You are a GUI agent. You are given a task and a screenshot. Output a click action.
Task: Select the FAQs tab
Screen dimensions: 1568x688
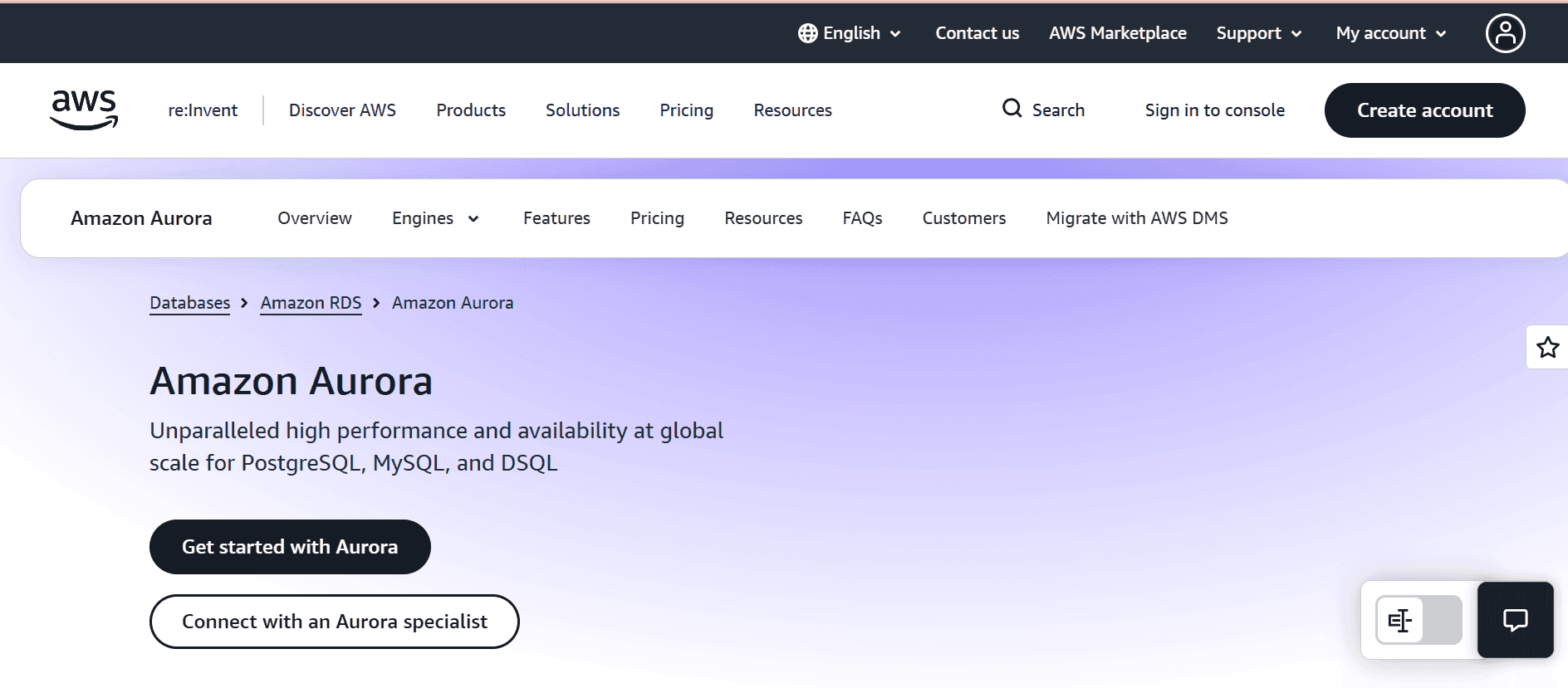tap(862, 218)
